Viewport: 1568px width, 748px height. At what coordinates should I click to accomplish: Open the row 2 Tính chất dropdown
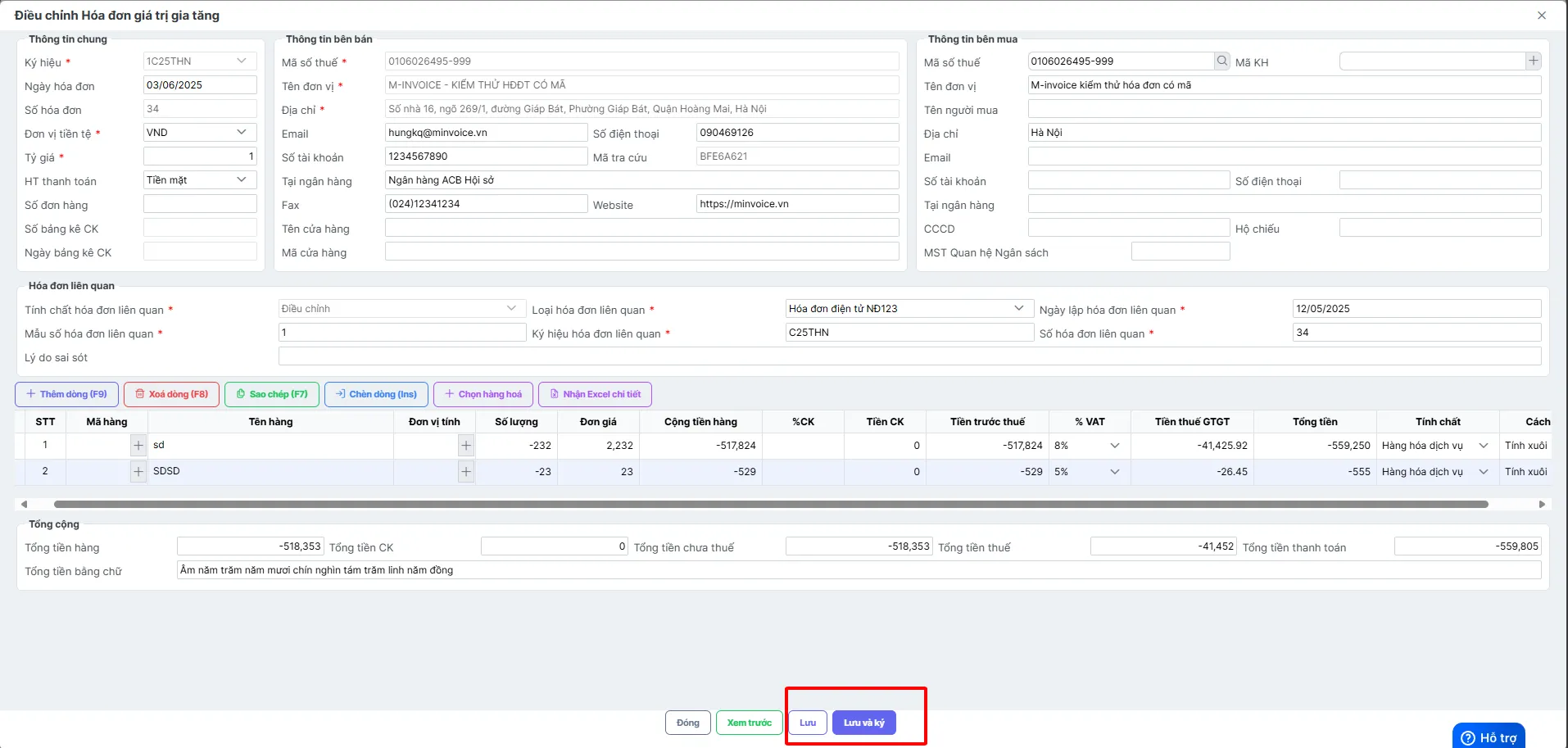pos(1437,472)
